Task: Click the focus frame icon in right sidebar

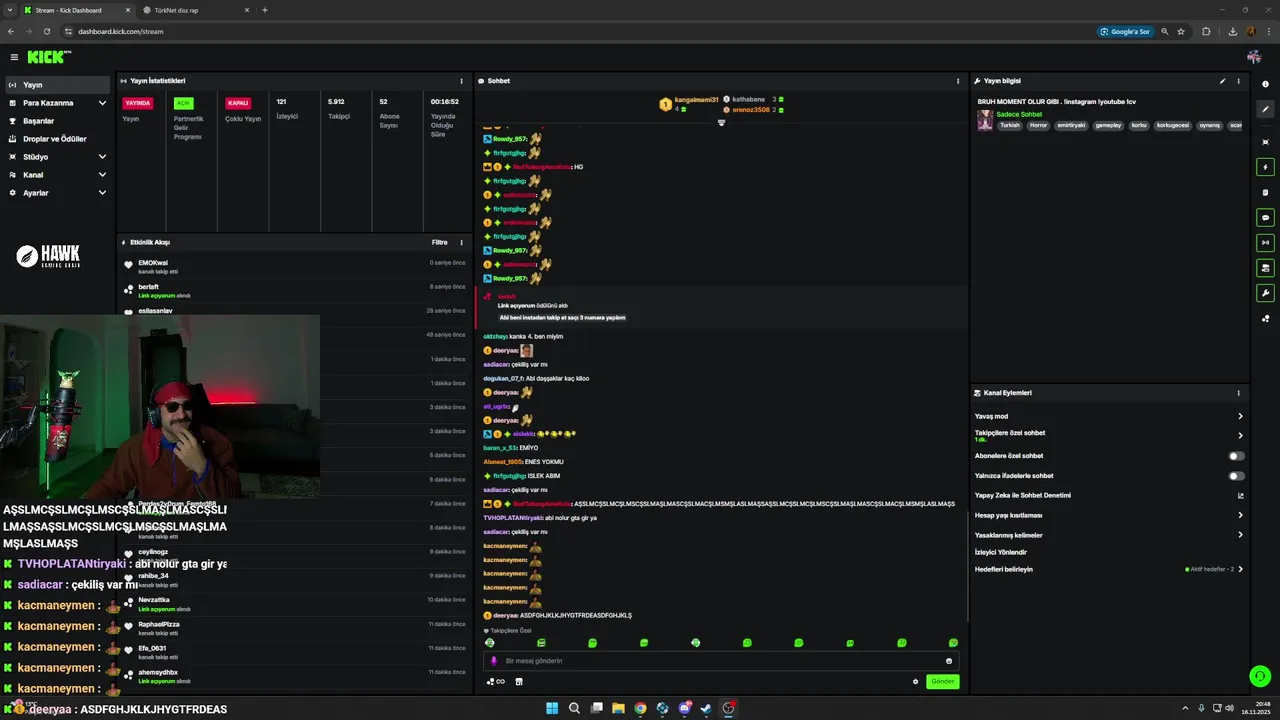Action: [1265, 142]
